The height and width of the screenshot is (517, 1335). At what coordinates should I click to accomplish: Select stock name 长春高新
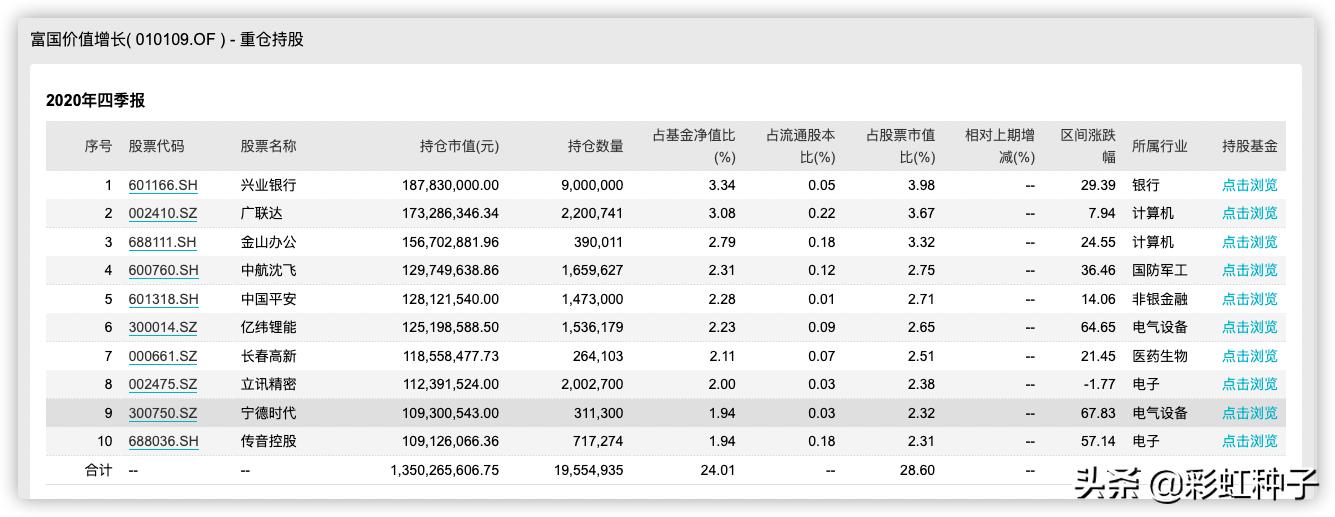pyautogui.click(x=268, y=356)
